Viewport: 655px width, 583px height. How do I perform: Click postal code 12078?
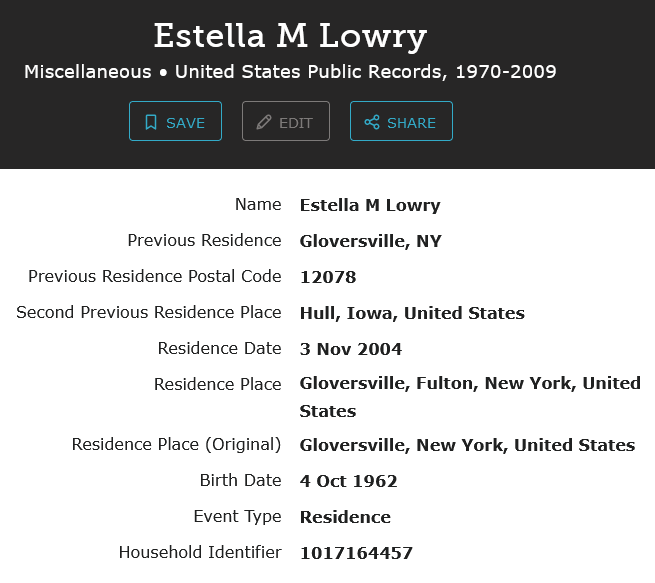click(328, 277)
